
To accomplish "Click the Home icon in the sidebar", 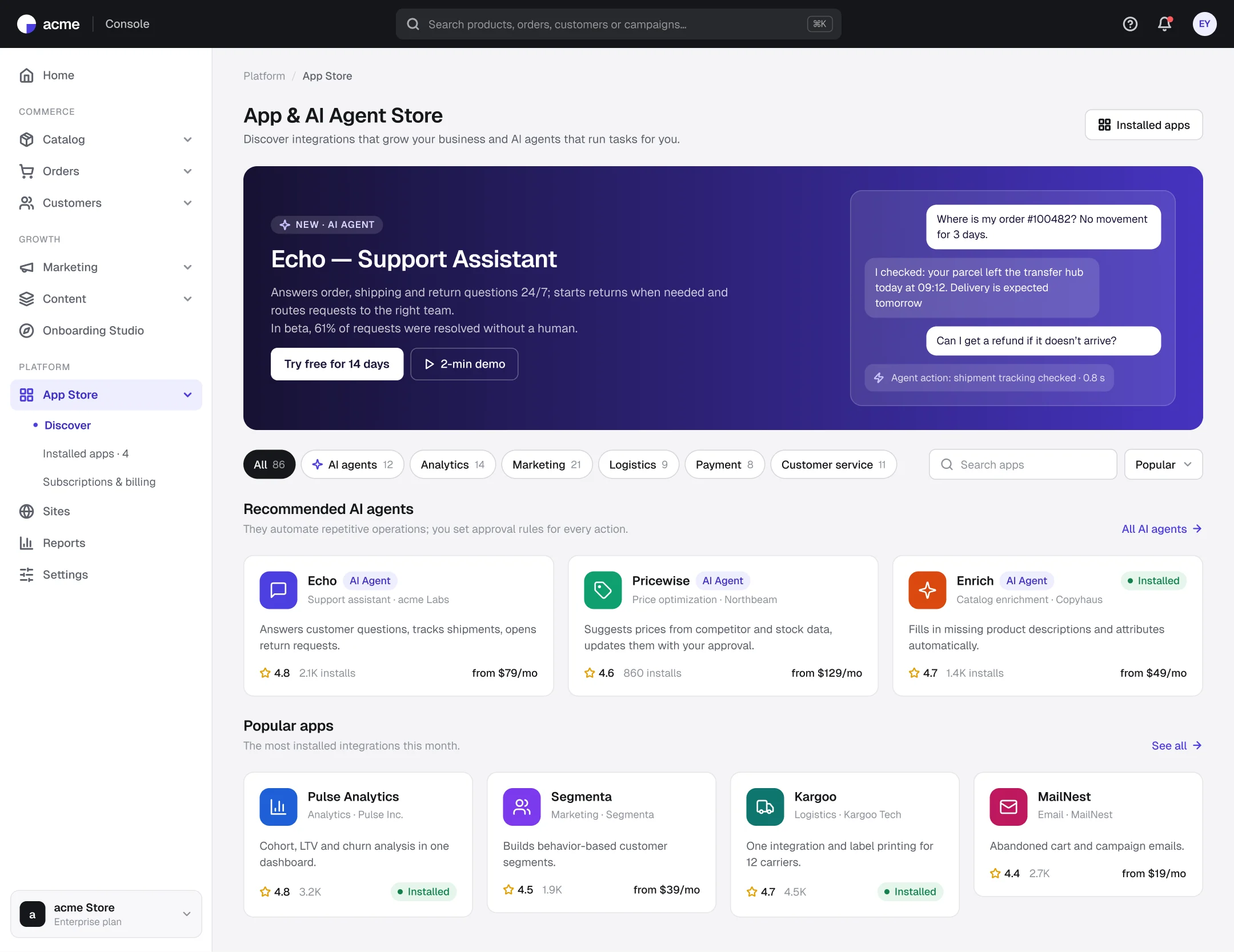I will [26, 75].
